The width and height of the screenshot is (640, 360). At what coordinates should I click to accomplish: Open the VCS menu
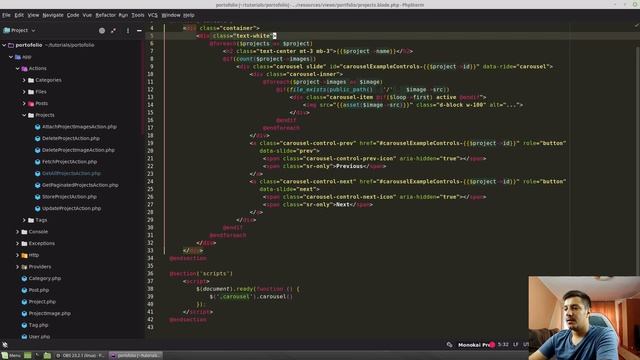pos(153,15)
